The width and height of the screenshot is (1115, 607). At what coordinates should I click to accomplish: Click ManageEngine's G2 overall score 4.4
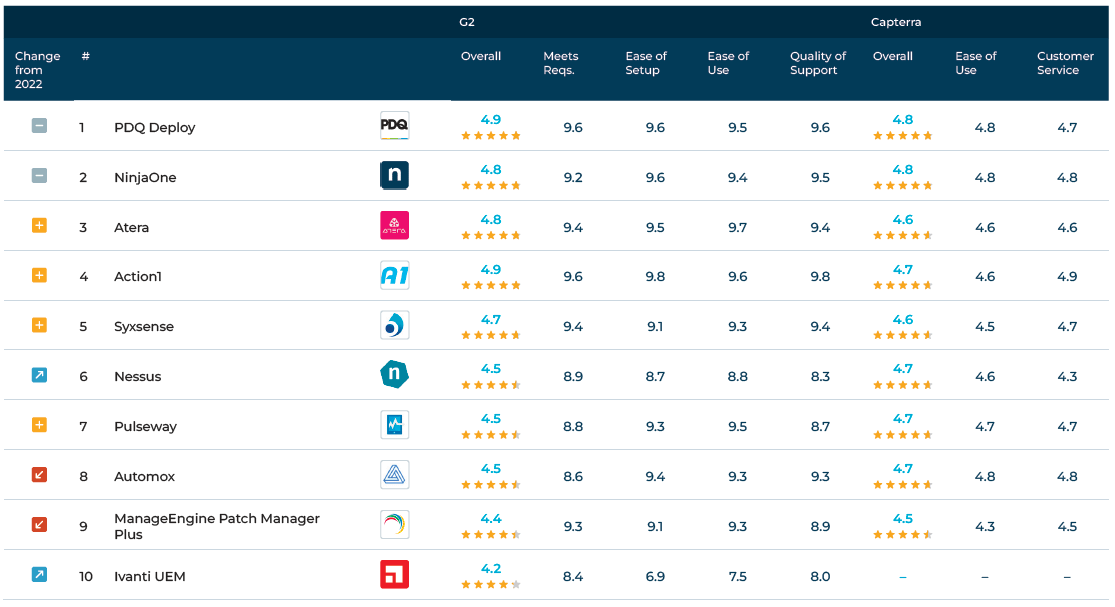(491, 519)
